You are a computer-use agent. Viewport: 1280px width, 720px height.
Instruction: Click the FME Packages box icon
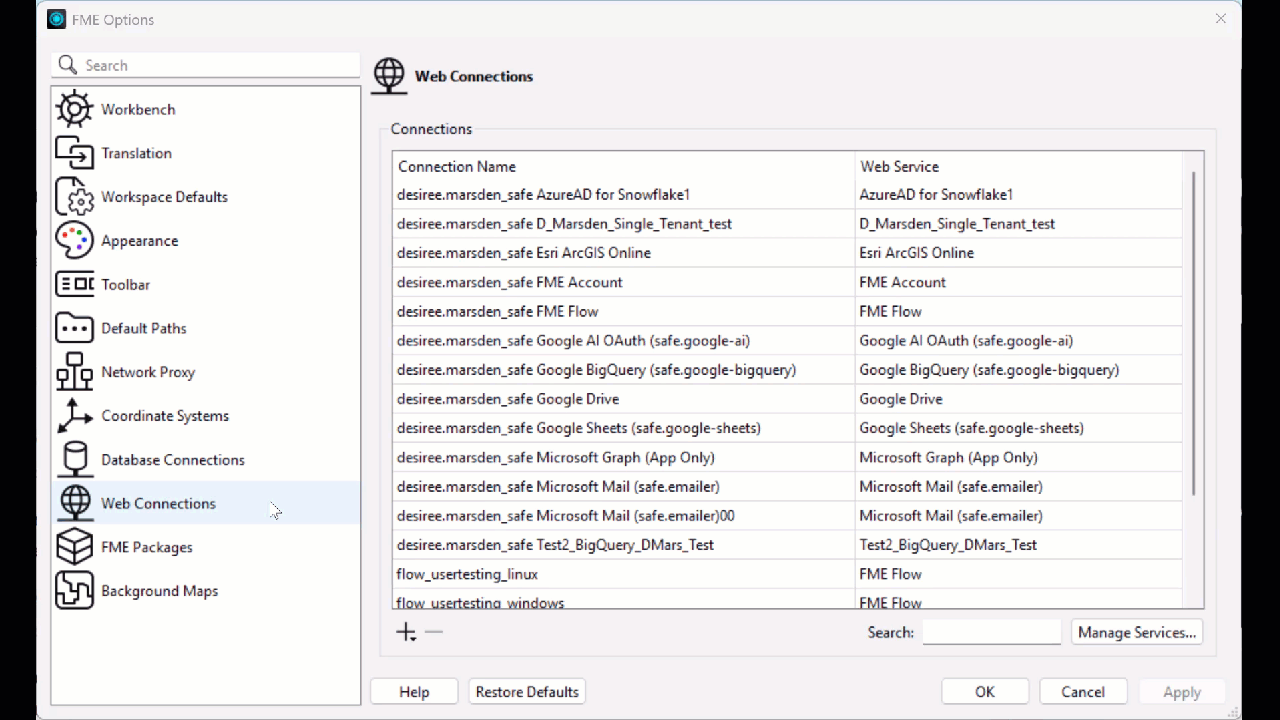(74, 547)
